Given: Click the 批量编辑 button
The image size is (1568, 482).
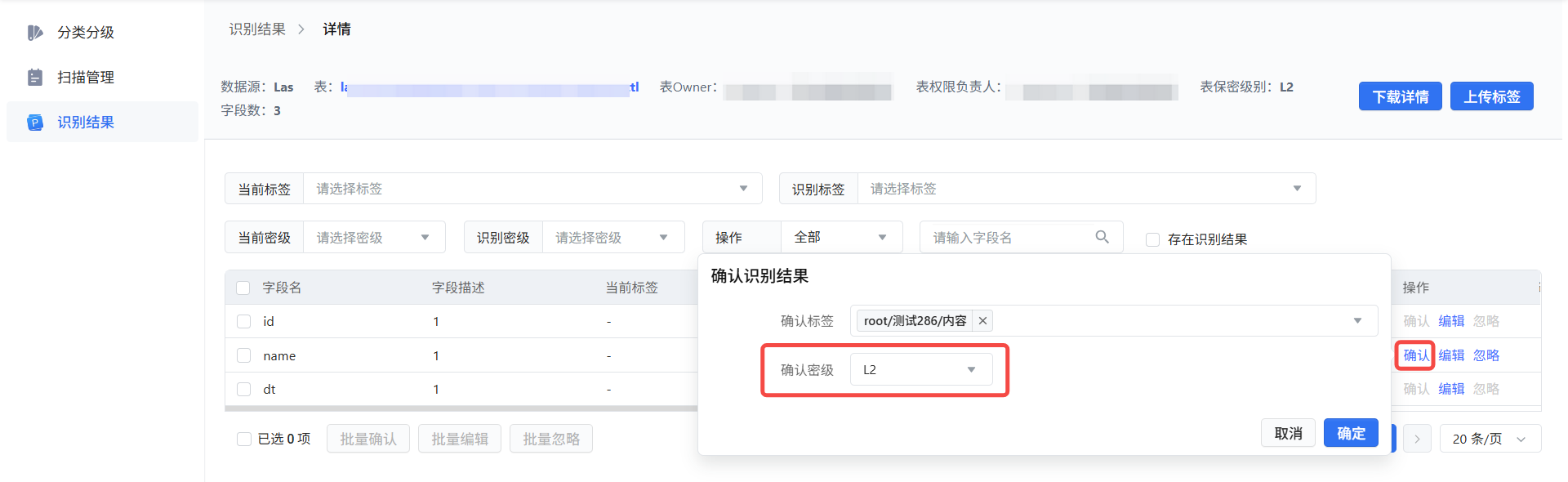Looking at the screenshot, I should tap(460, 439).
